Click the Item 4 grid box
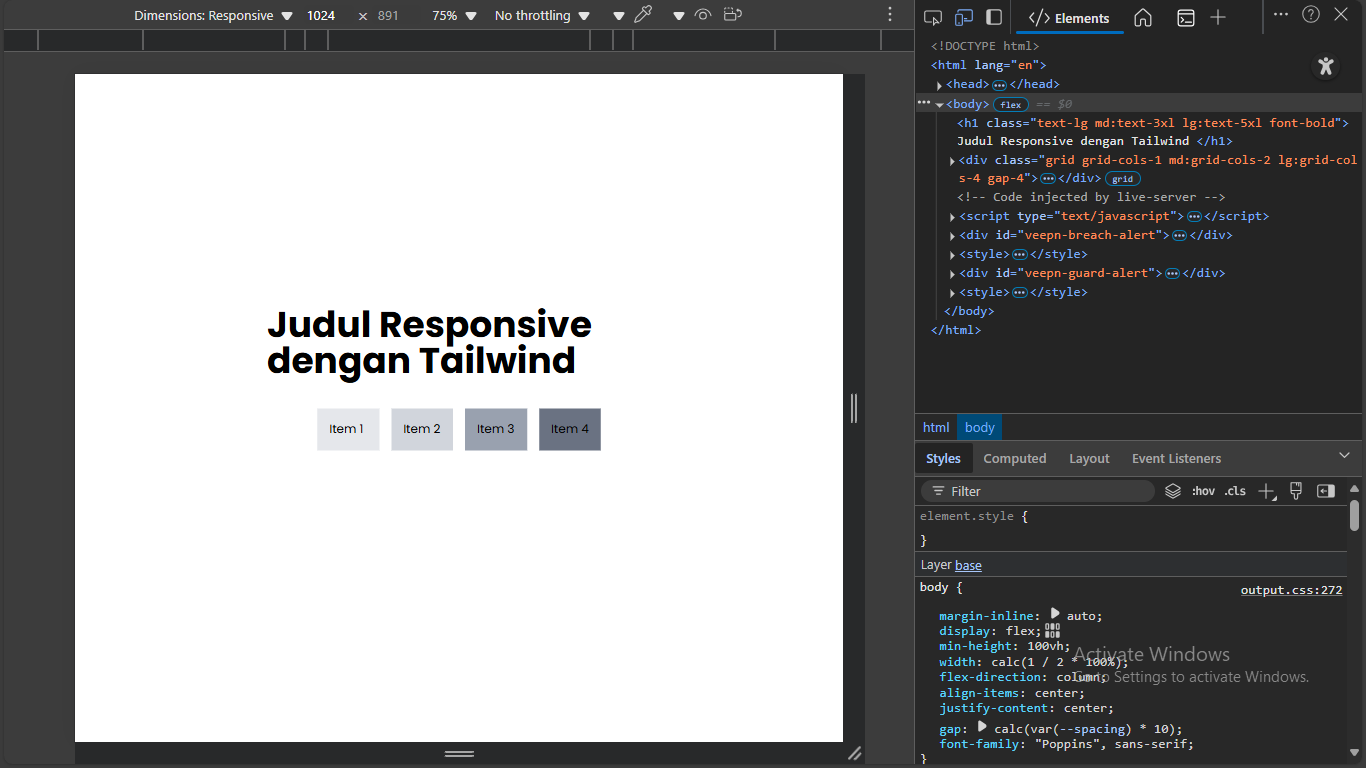The width and height of the screenshot is (1366, 768). (570, 429)
